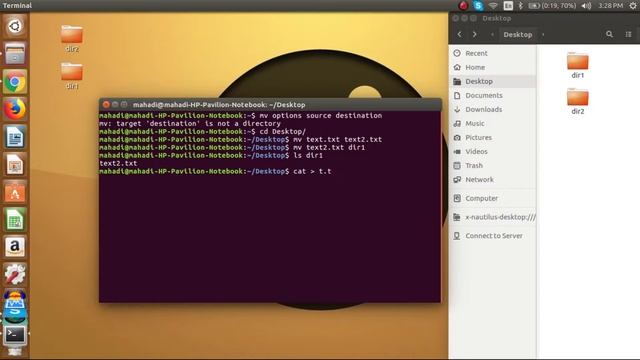Open the Files manager from the dock

(15, 53)
